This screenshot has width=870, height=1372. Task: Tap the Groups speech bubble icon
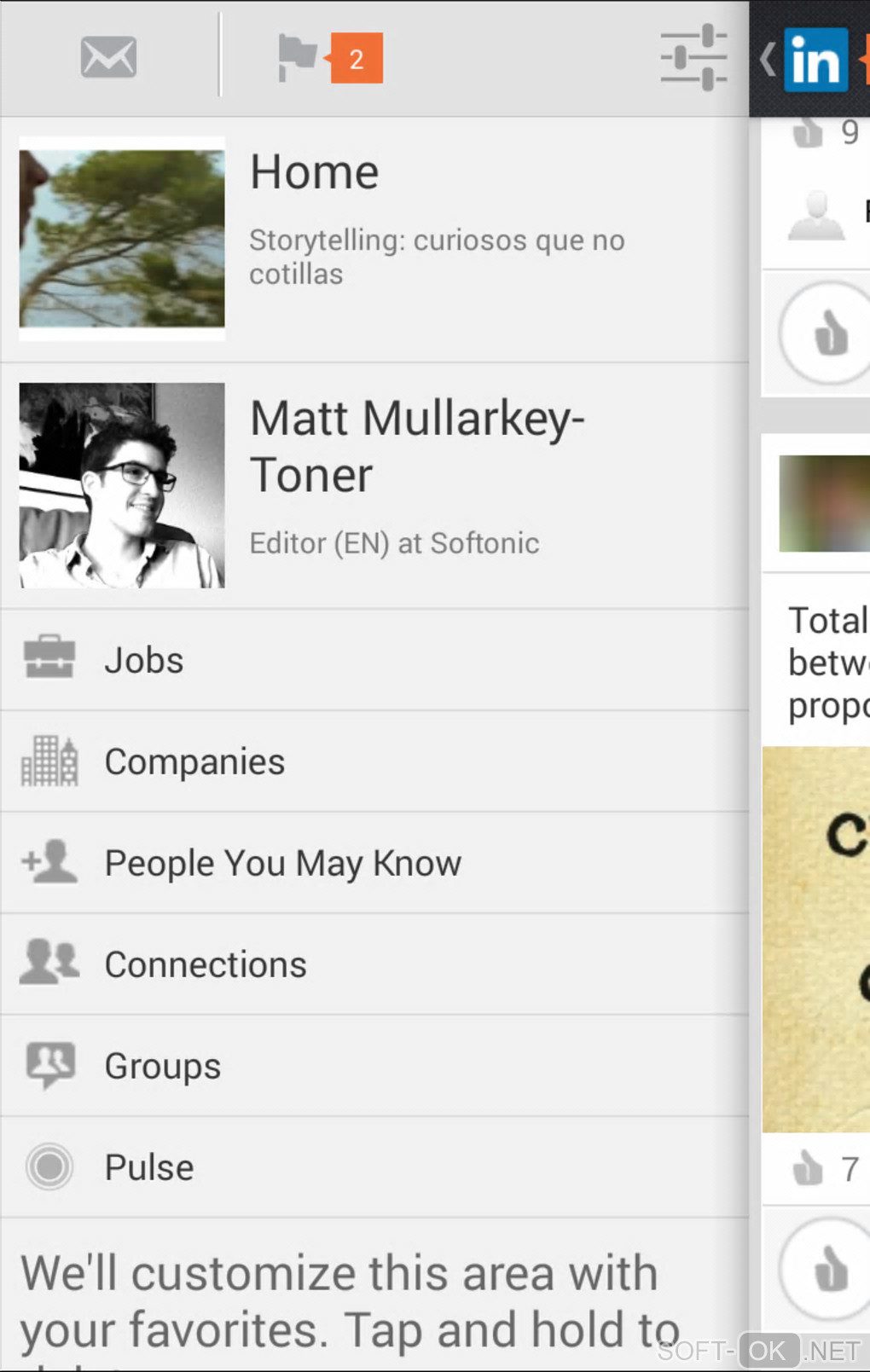coord(50,1065)
